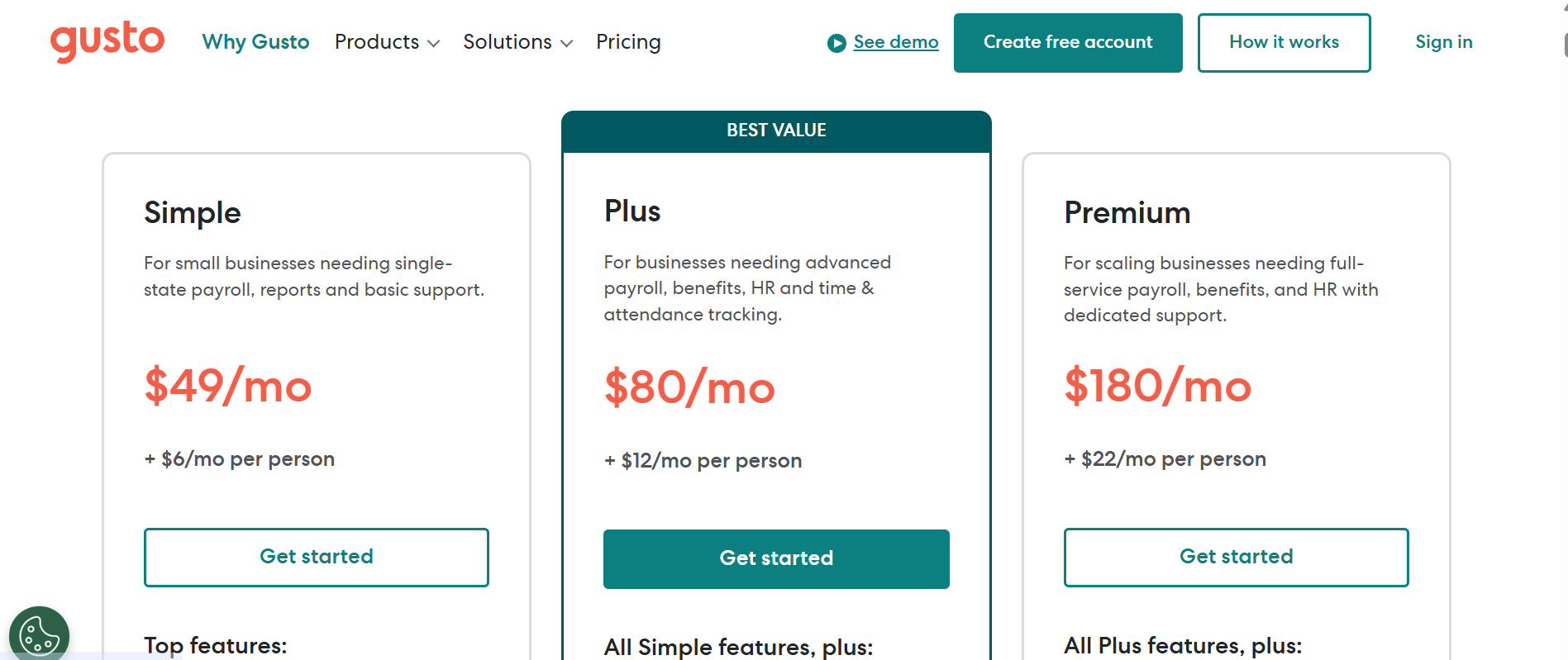Select the Plus plan BEST VALUE banner
Viewport: 1568px width, 660px height.
coord(775,131)
